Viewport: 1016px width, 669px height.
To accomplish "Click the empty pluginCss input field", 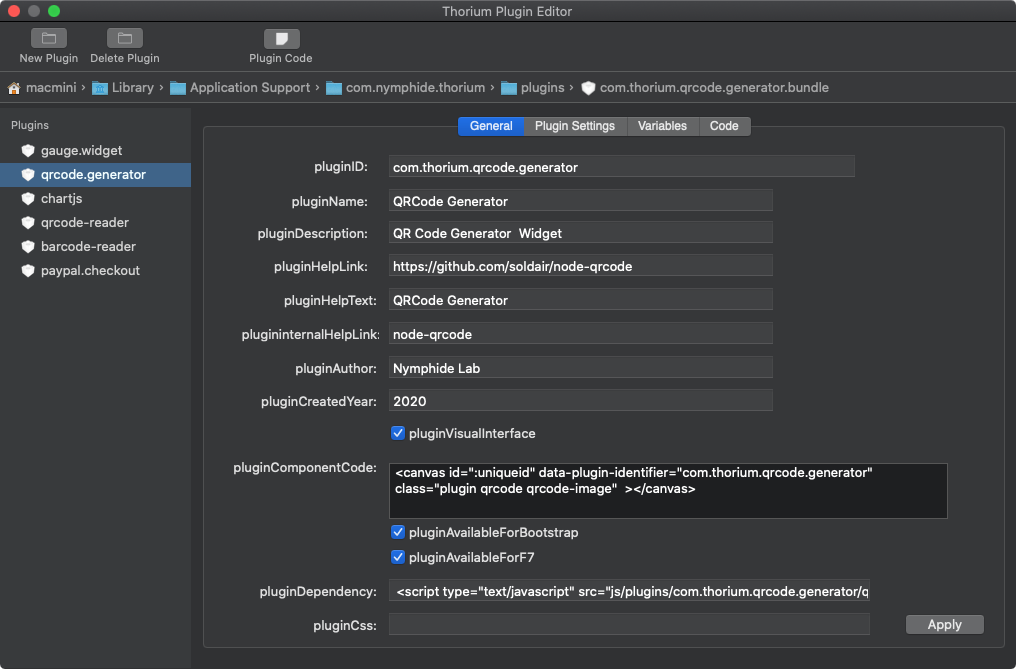I will coord(629,625).
